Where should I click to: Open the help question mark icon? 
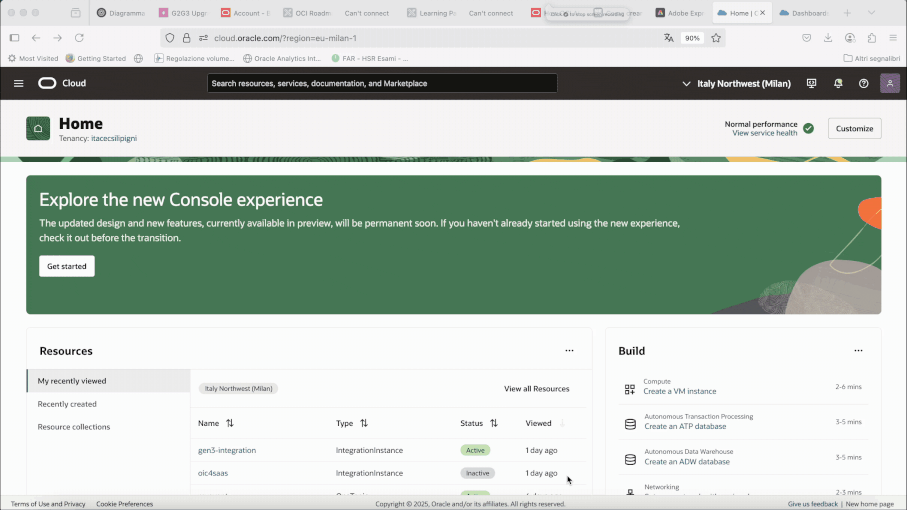864,83
